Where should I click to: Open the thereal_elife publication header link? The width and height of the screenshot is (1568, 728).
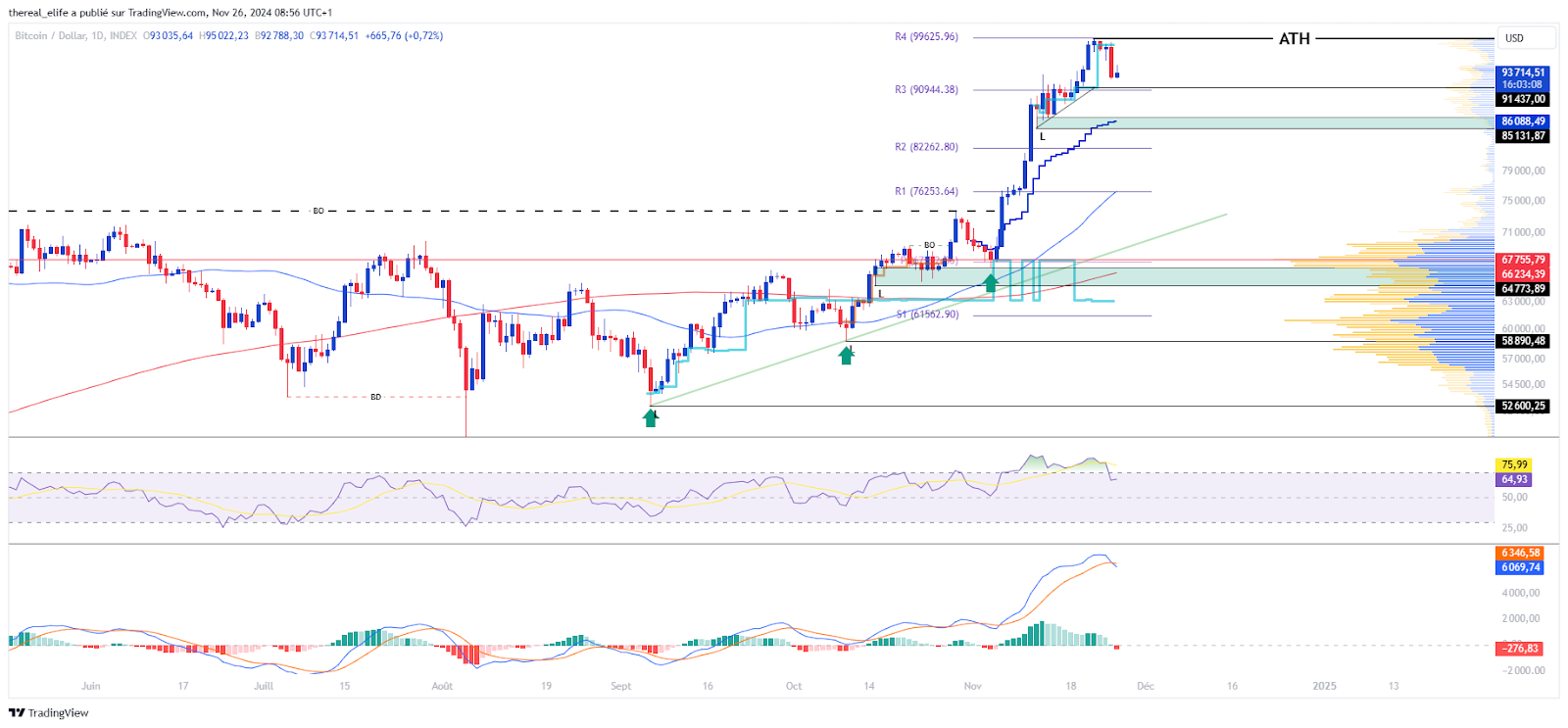171,13
